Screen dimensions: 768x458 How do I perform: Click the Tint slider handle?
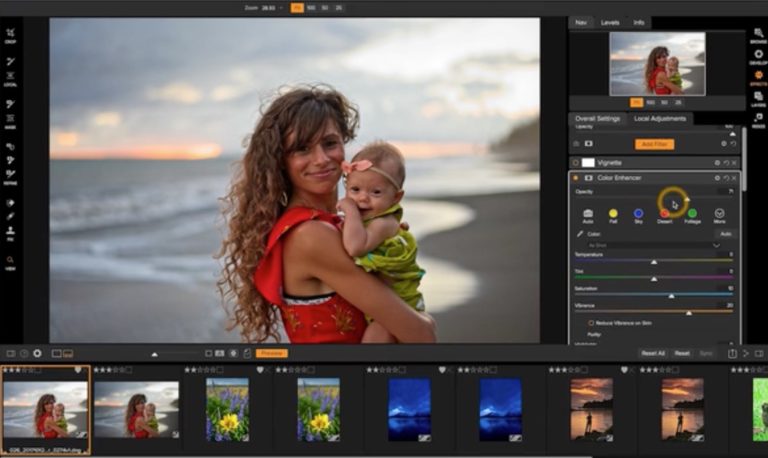point(654,279)
